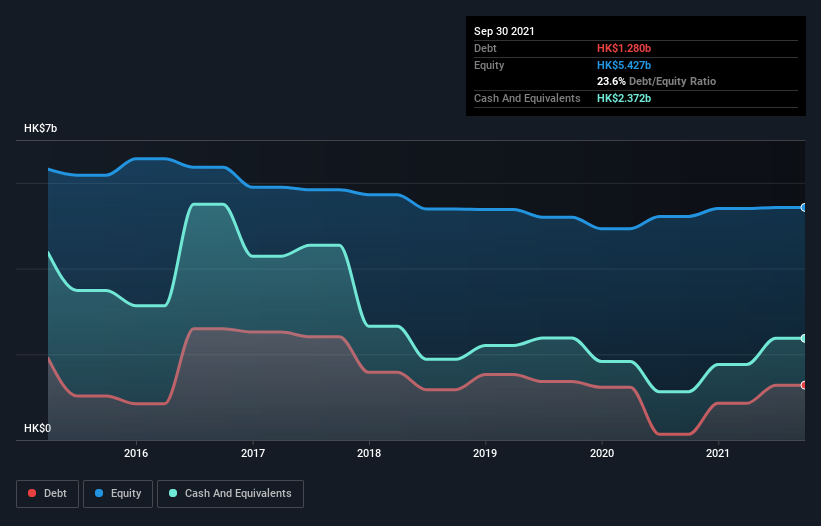
Task: Toggle the Cash And Equivalents legend button
Action: point(230,494)
